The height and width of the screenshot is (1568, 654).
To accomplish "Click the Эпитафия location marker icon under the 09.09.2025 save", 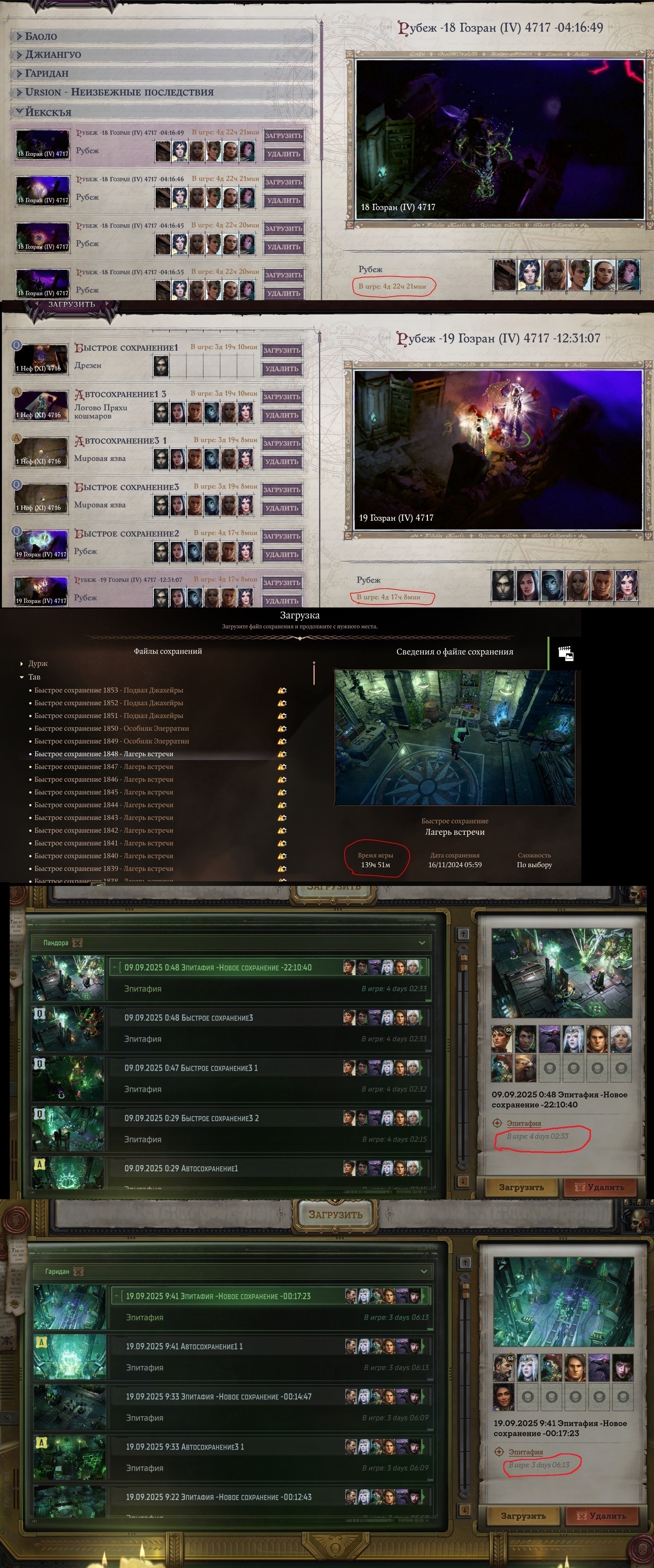I will coord(498,1123).
